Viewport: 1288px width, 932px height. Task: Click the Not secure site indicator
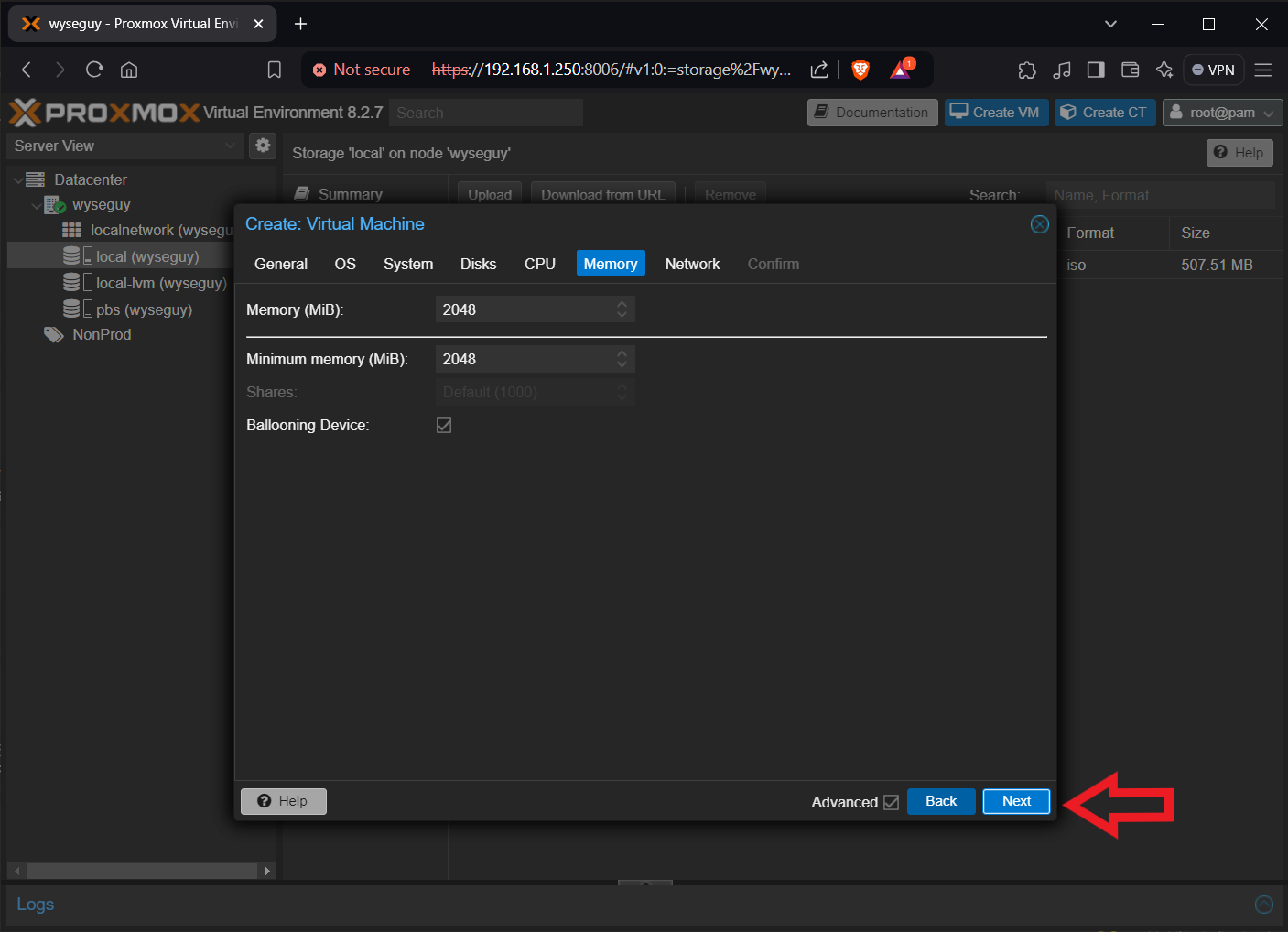tap(362, 70)
